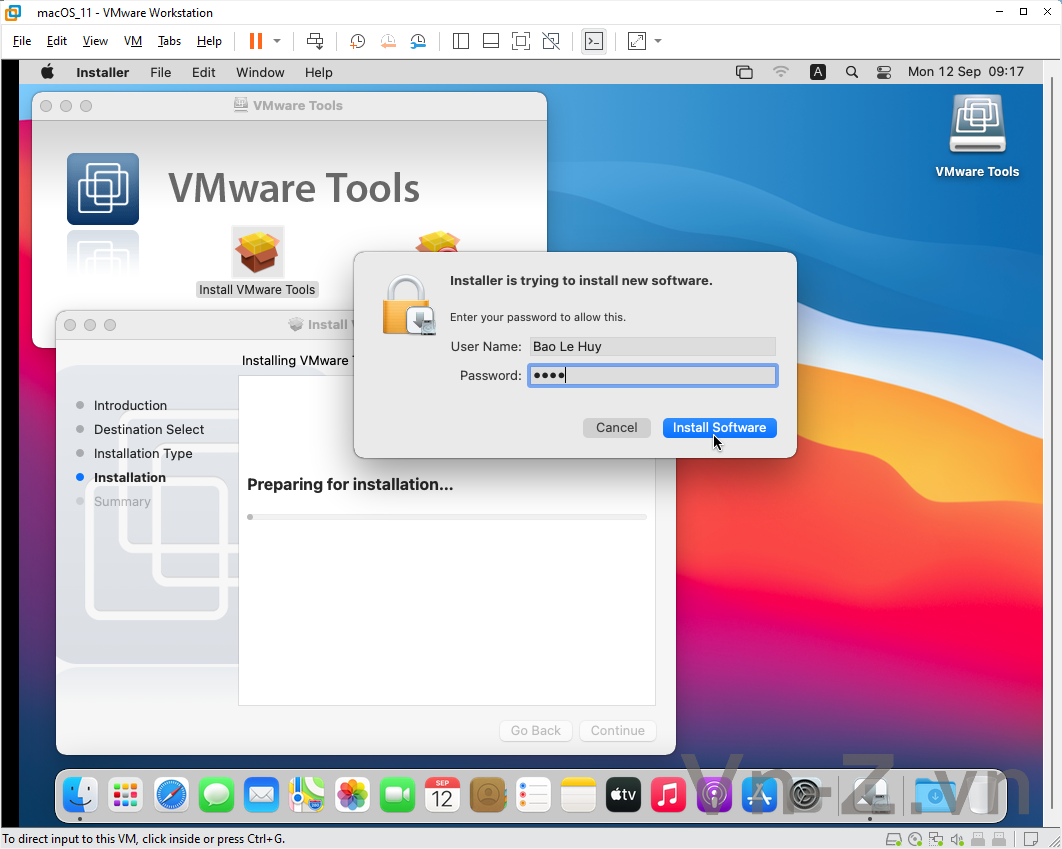The width and height of the screenshot is (1062, 849).
Task: Enter full screen mode icon
Action: (x=521, y=41)
